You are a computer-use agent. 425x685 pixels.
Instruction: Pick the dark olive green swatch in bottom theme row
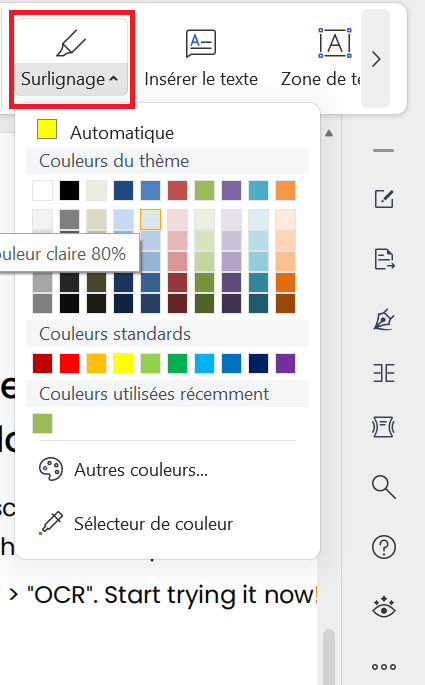(204, 303)
